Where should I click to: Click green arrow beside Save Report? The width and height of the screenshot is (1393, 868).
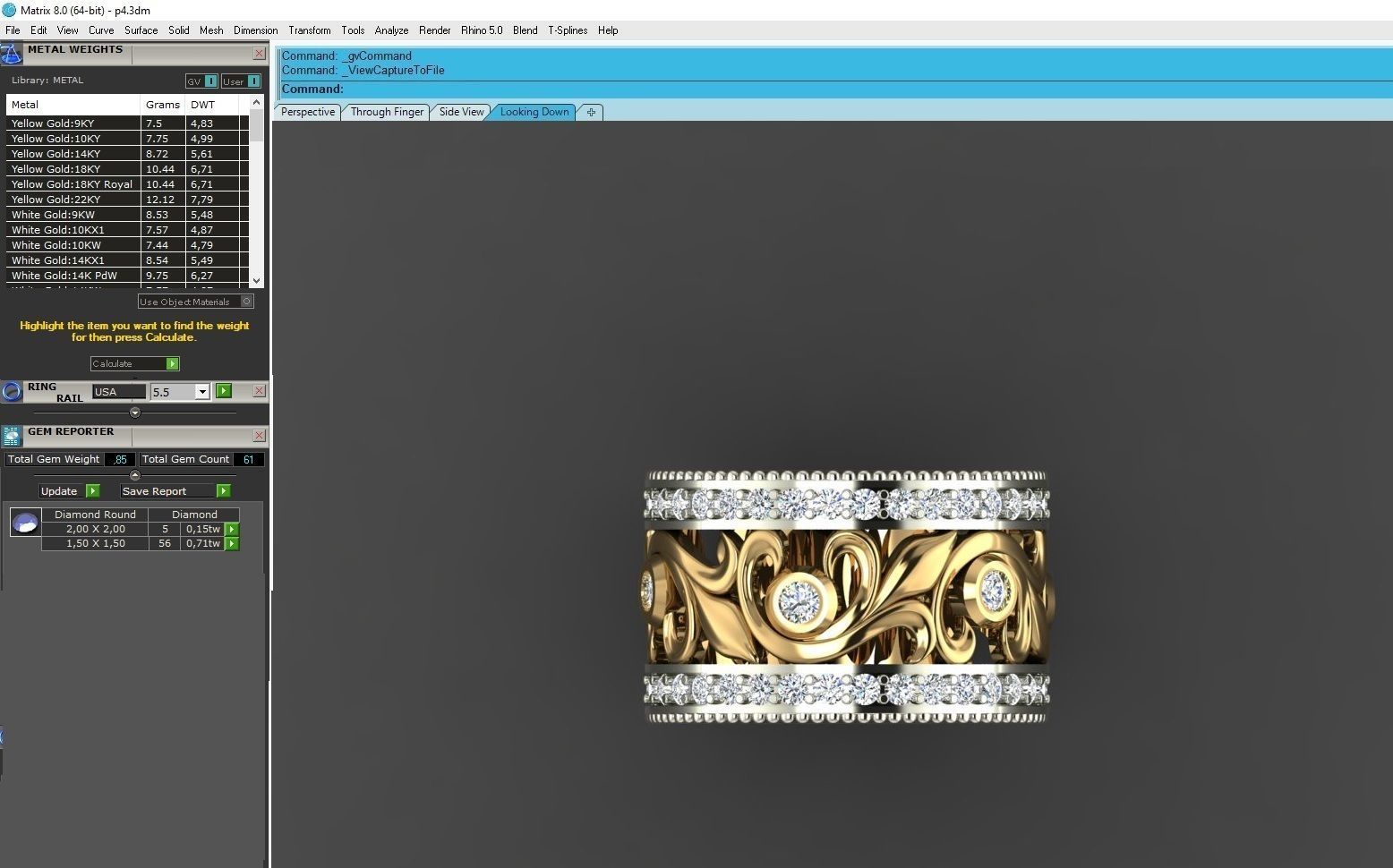pos(224,490)
